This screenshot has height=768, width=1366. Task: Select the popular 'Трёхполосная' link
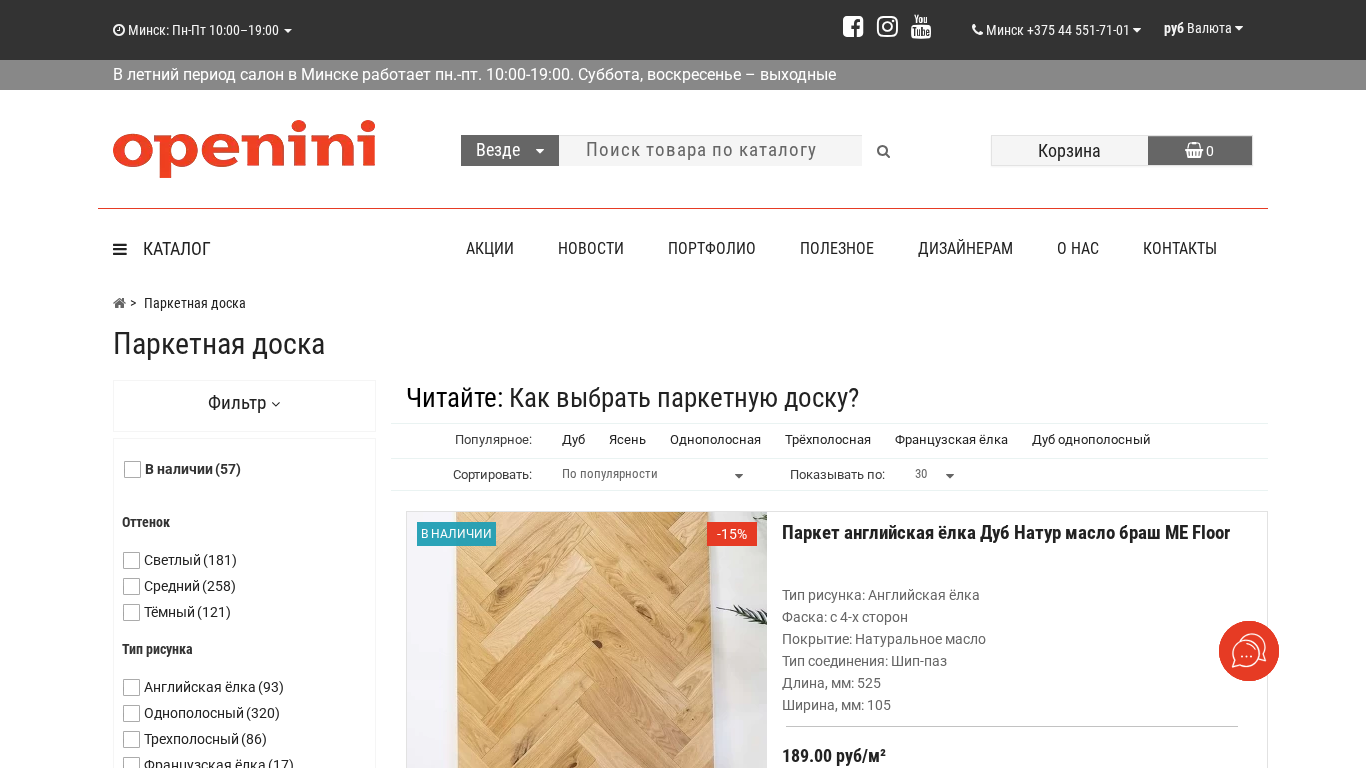[x=828, y=440]
